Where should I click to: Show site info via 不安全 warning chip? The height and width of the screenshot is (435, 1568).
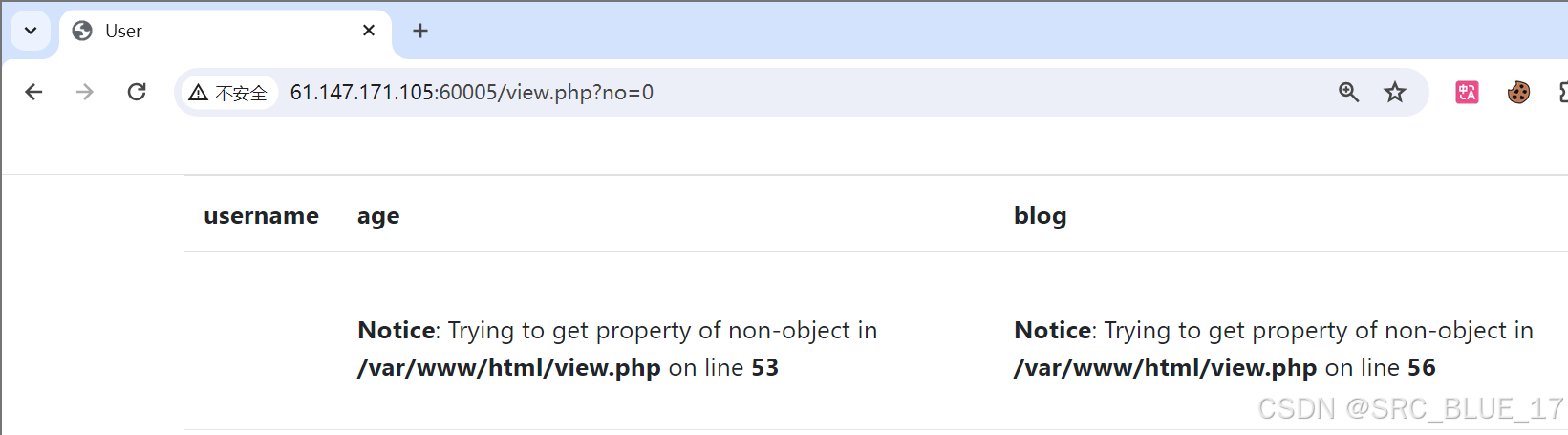coord(228,93)
